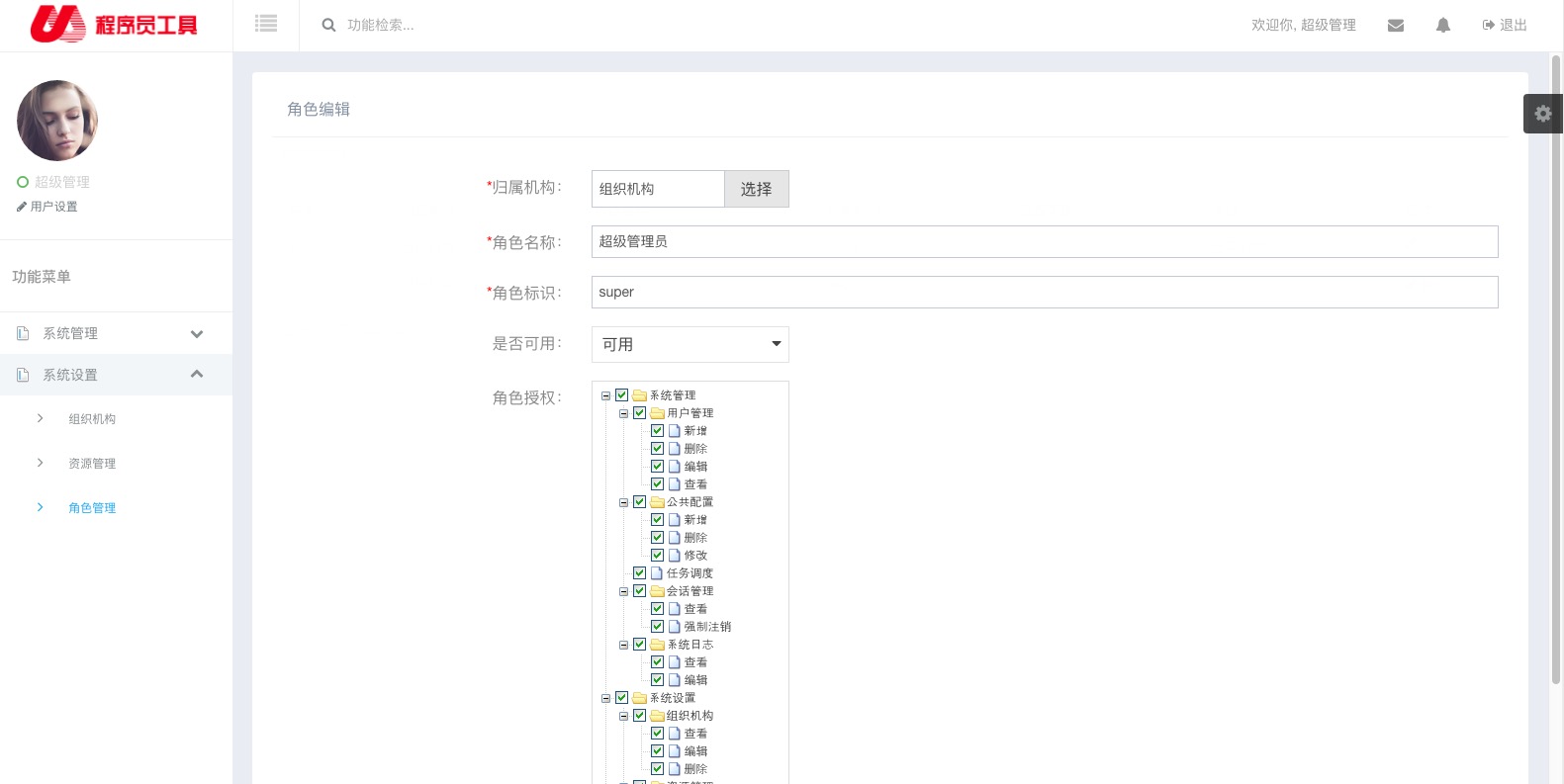
Task: Open the 系统设置 sidebar menu
Action: [x=116, y=375]
